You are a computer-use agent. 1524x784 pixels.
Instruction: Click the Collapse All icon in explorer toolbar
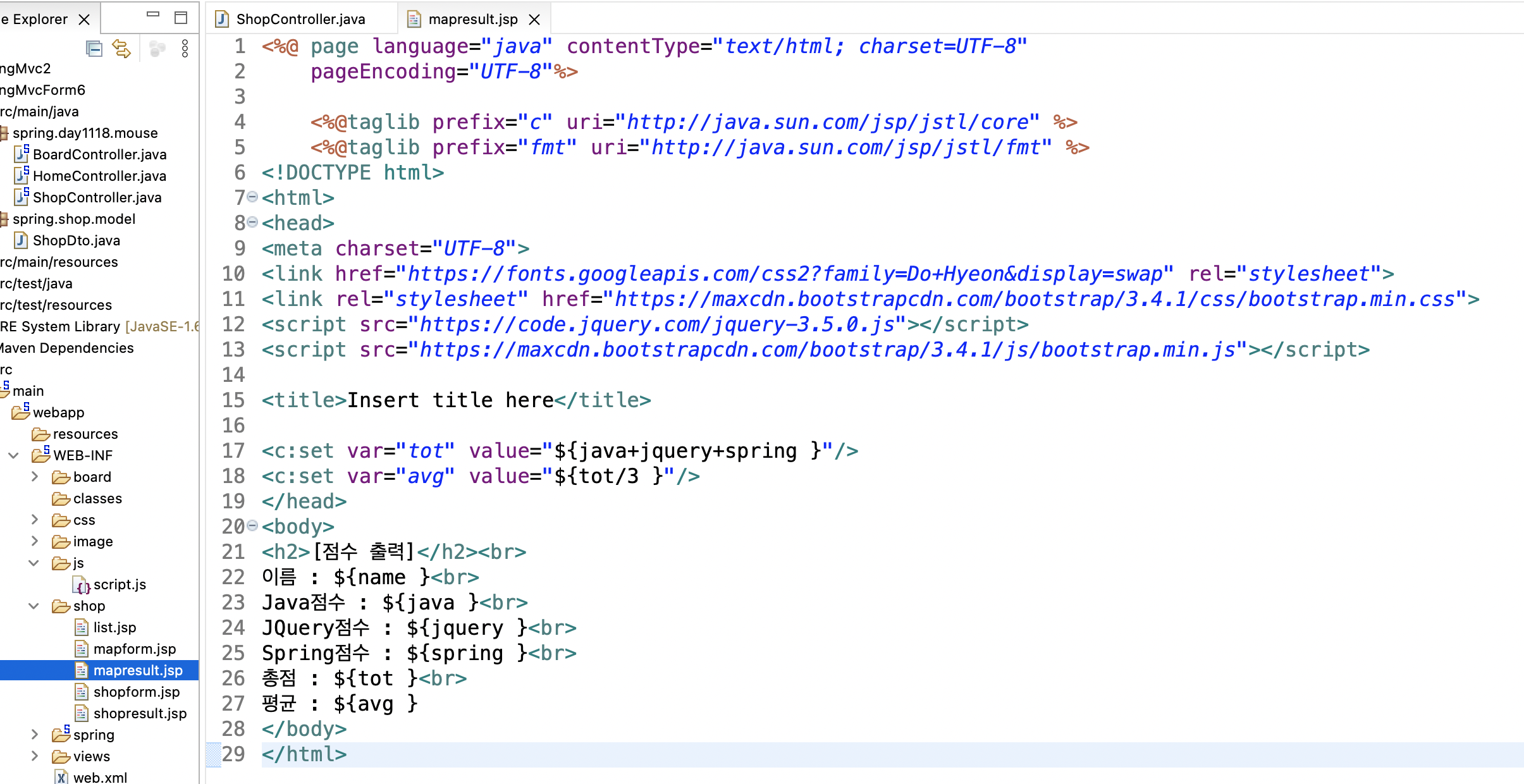click(x=94, y=49)
